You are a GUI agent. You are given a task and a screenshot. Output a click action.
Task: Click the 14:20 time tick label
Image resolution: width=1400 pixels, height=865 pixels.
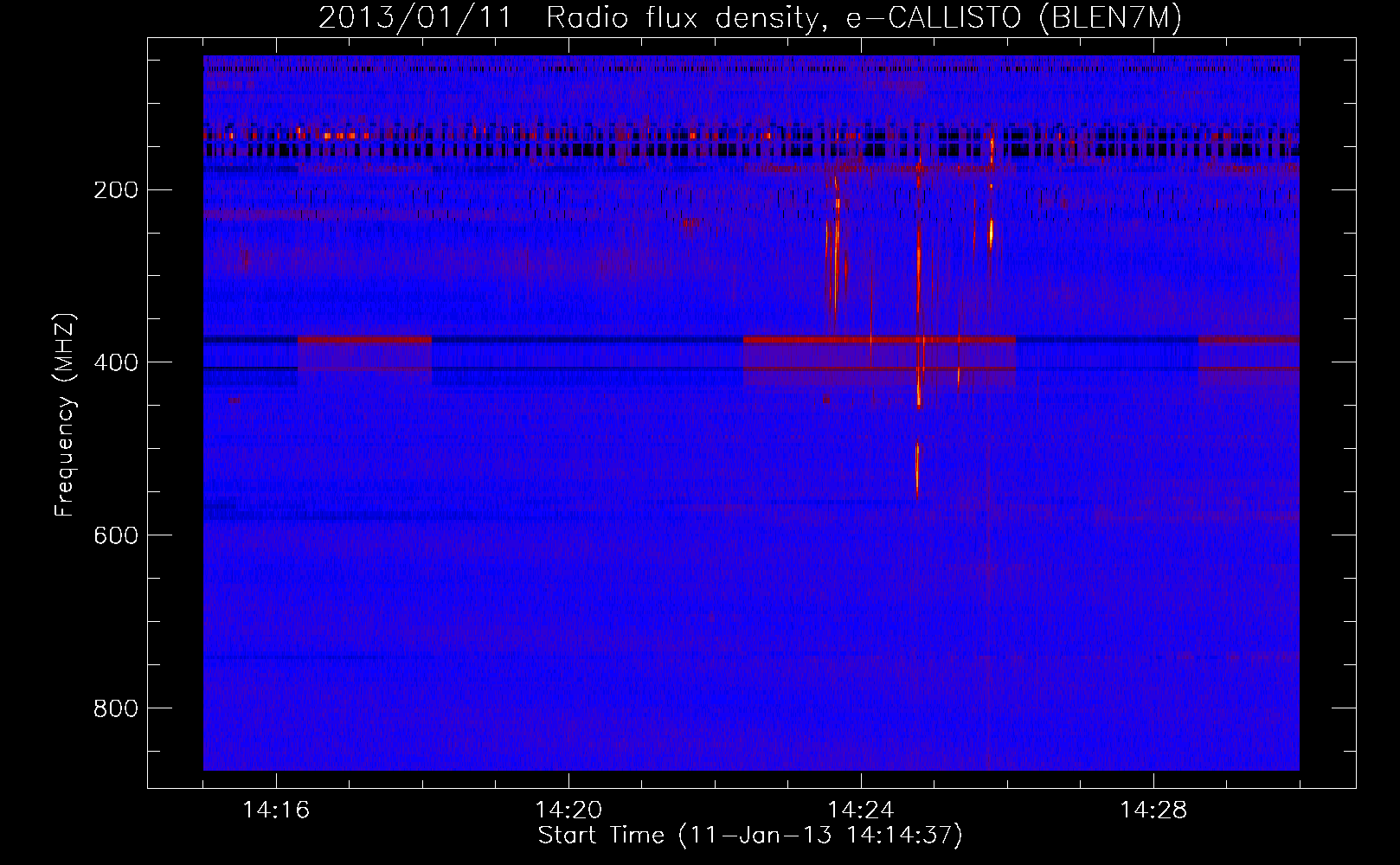point(568,811)
